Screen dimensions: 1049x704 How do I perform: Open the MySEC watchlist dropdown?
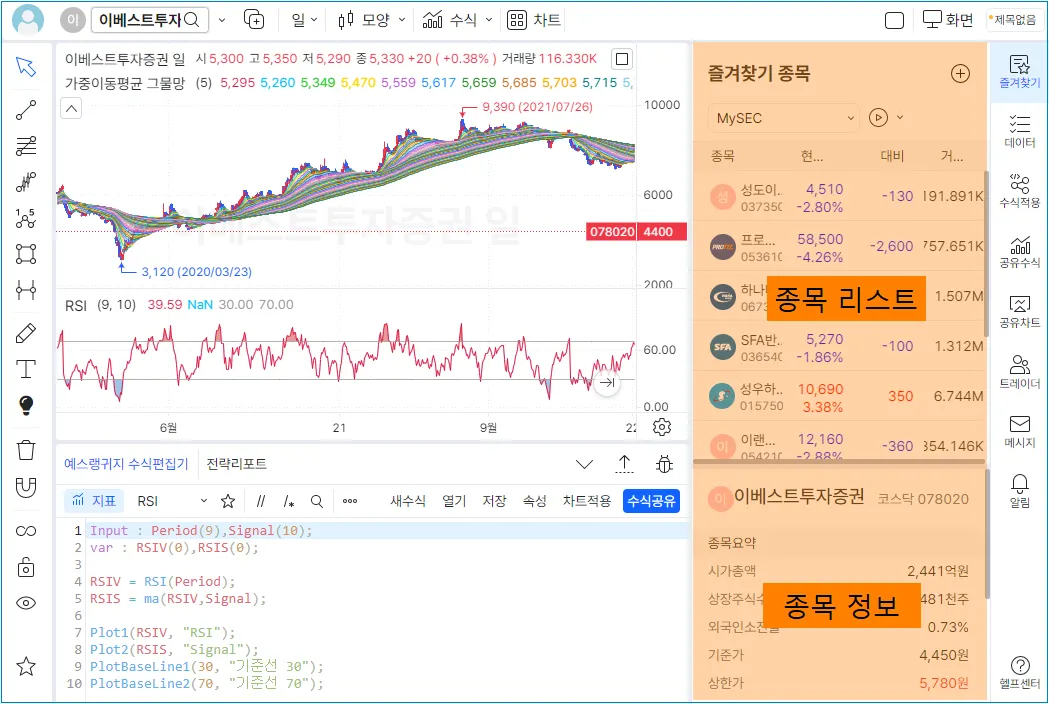(784, 118)
